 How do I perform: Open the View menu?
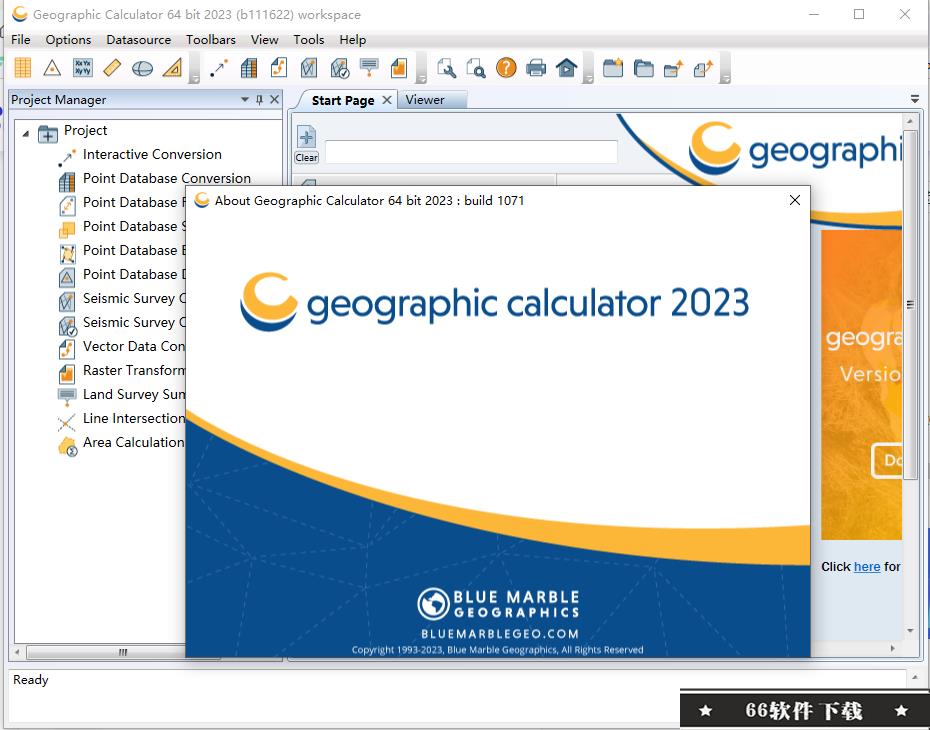point(265,40)
